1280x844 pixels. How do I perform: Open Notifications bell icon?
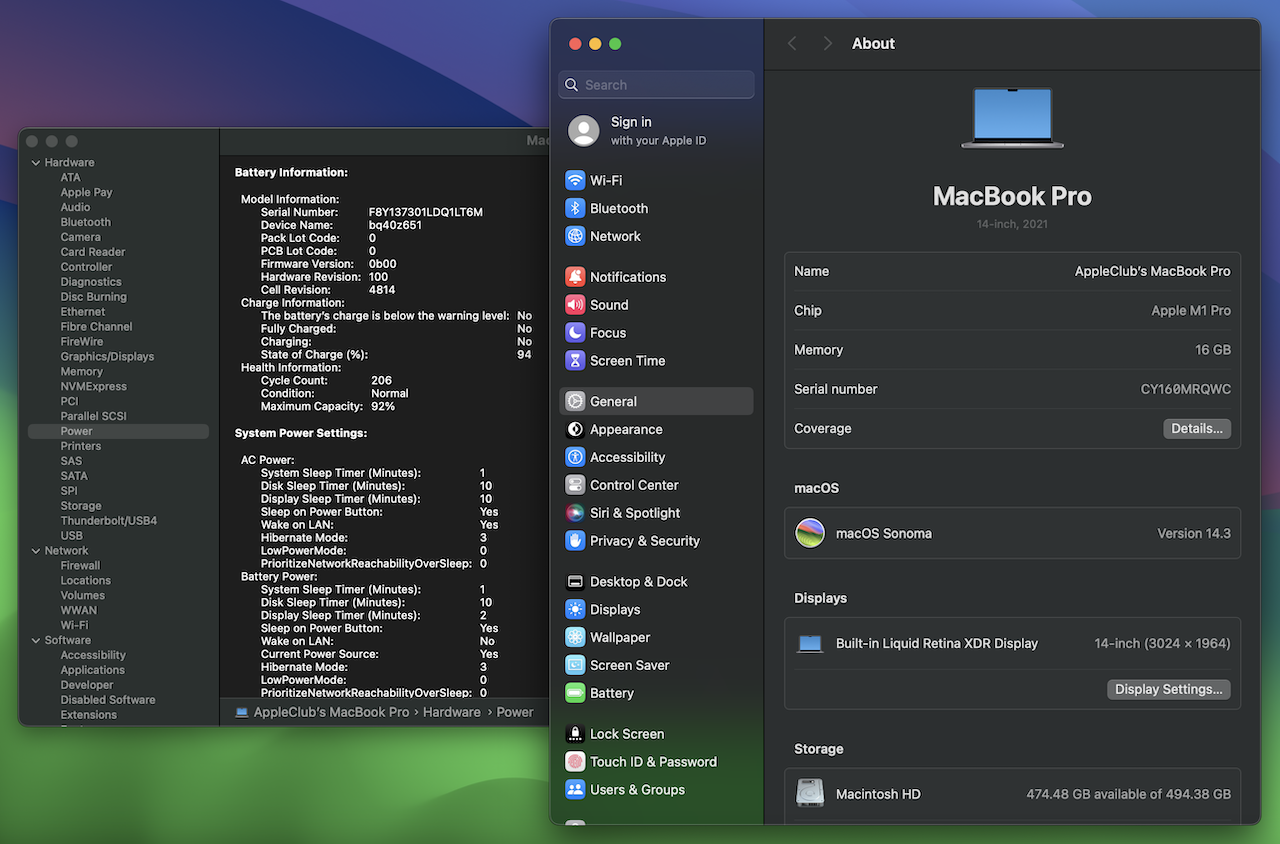click(x=575, y=277)
